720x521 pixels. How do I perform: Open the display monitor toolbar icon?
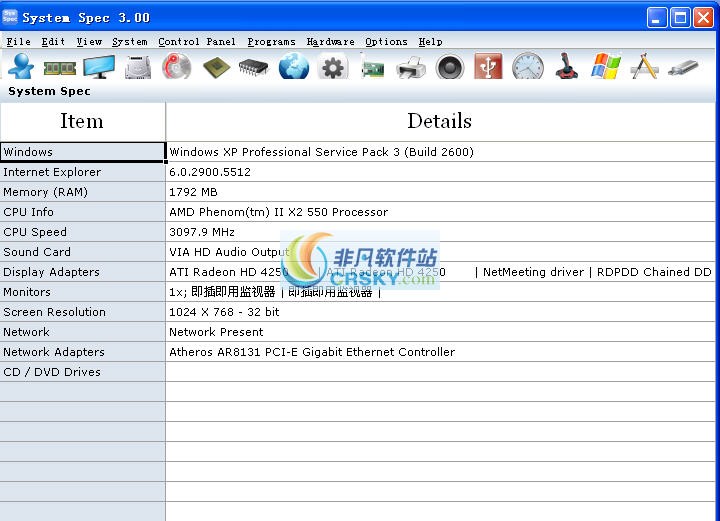pyautogui.click(x=99, y=67)
